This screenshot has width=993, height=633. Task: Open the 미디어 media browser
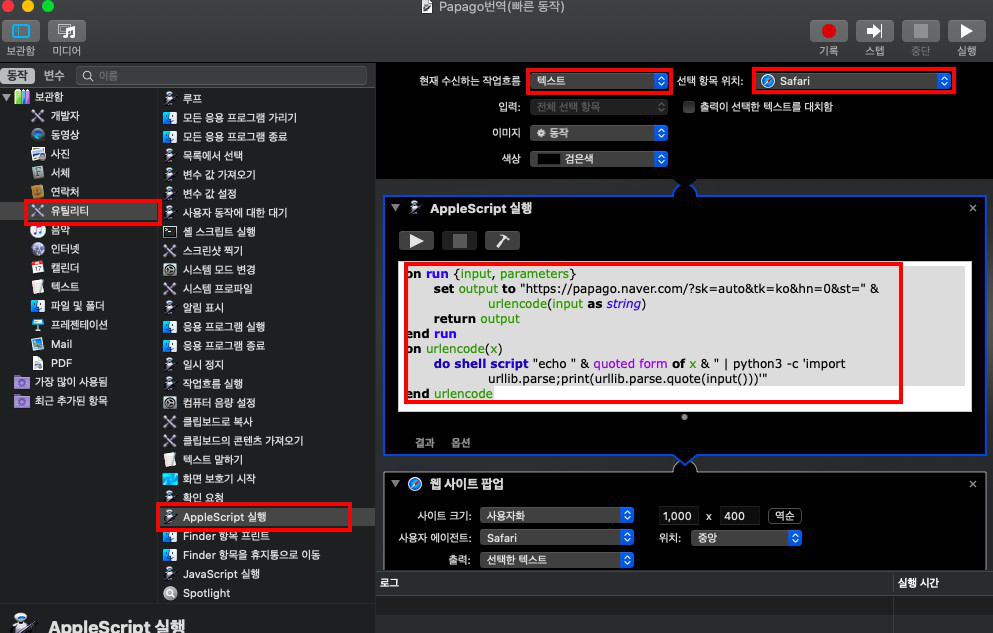click(x=66, y=31)
